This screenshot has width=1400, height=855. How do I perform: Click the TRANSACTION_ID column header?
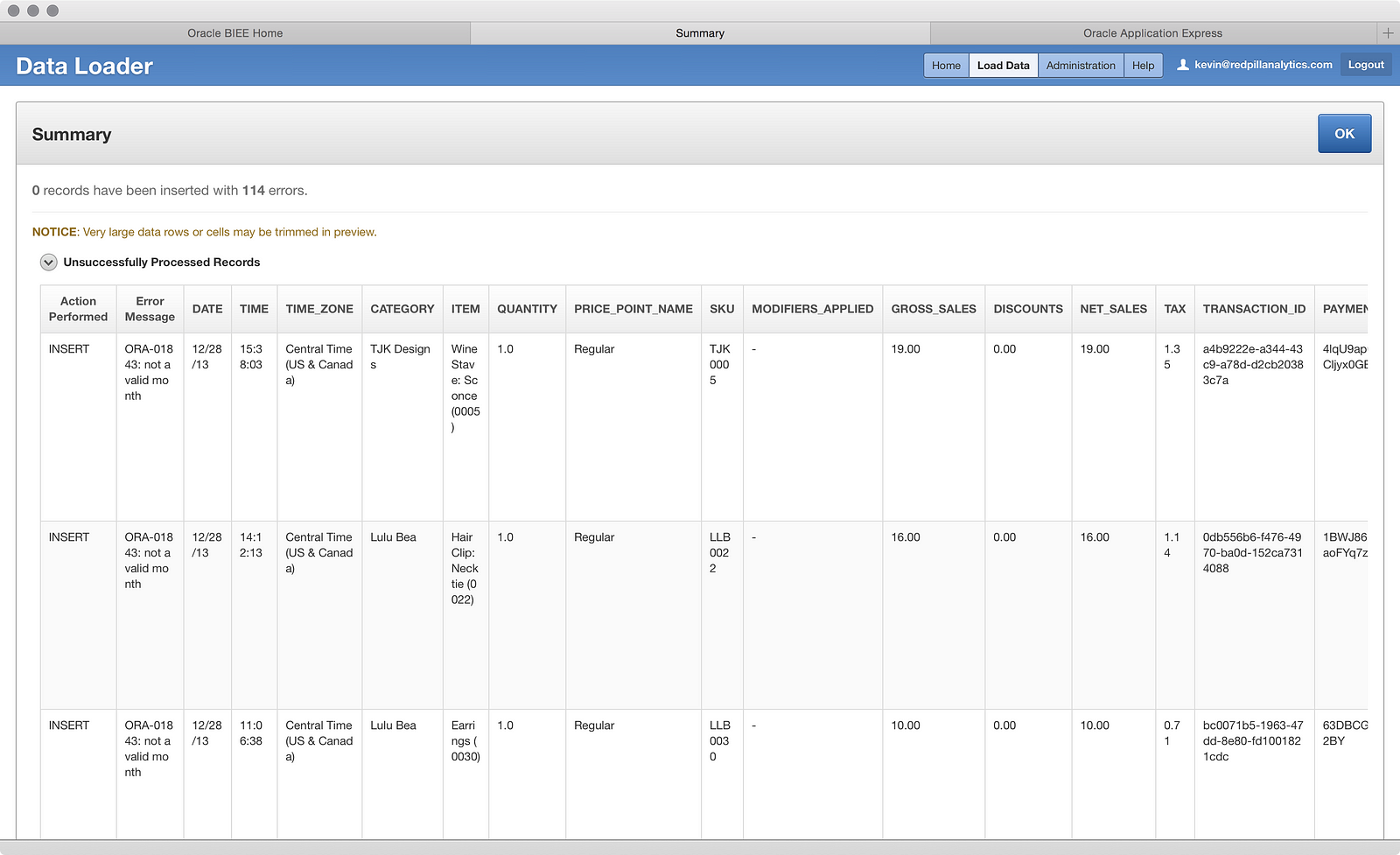pos(1254,309)
